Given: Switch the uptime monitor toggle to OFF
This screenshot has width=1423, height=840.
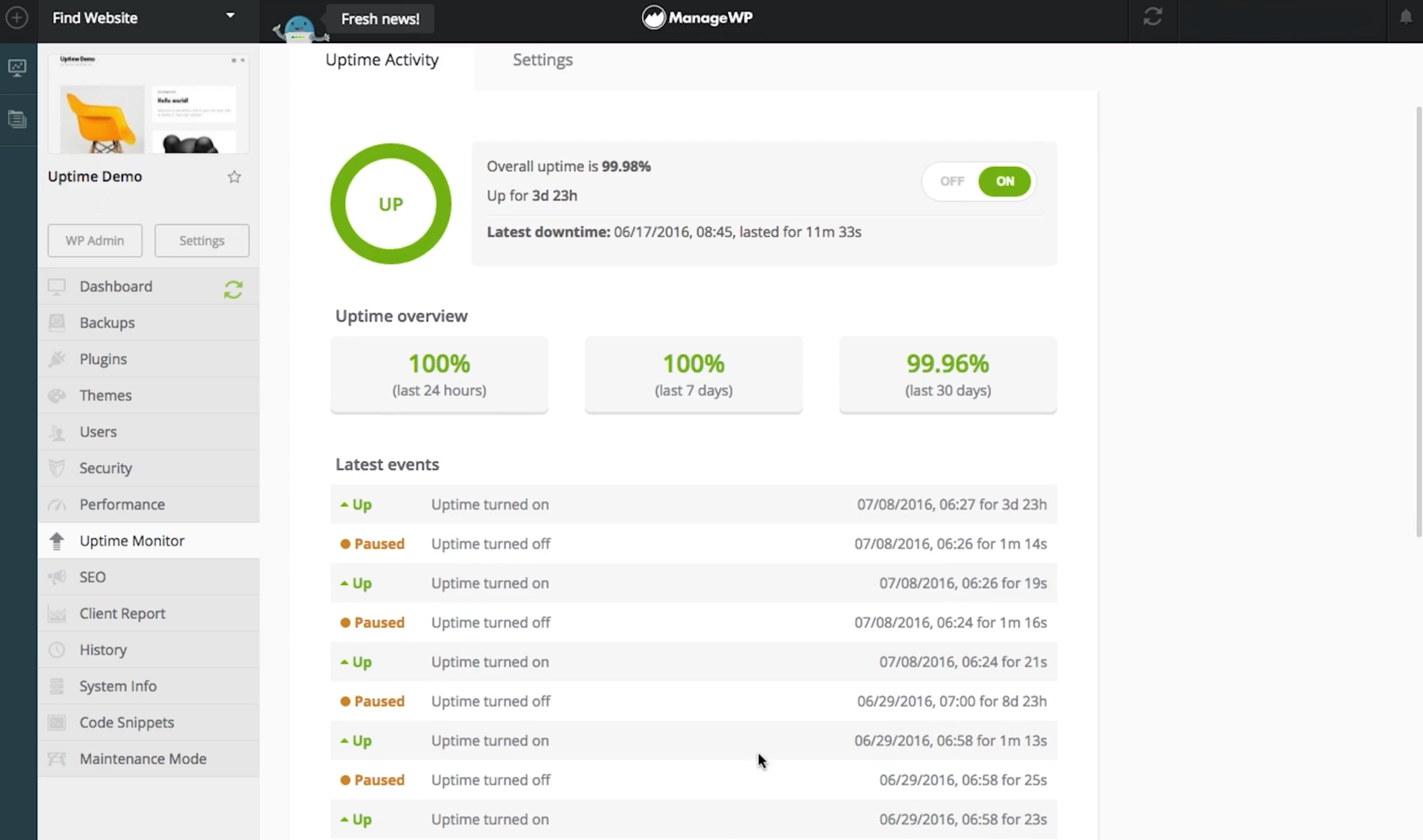Looking at the screenshot, I should click(952, 181).
